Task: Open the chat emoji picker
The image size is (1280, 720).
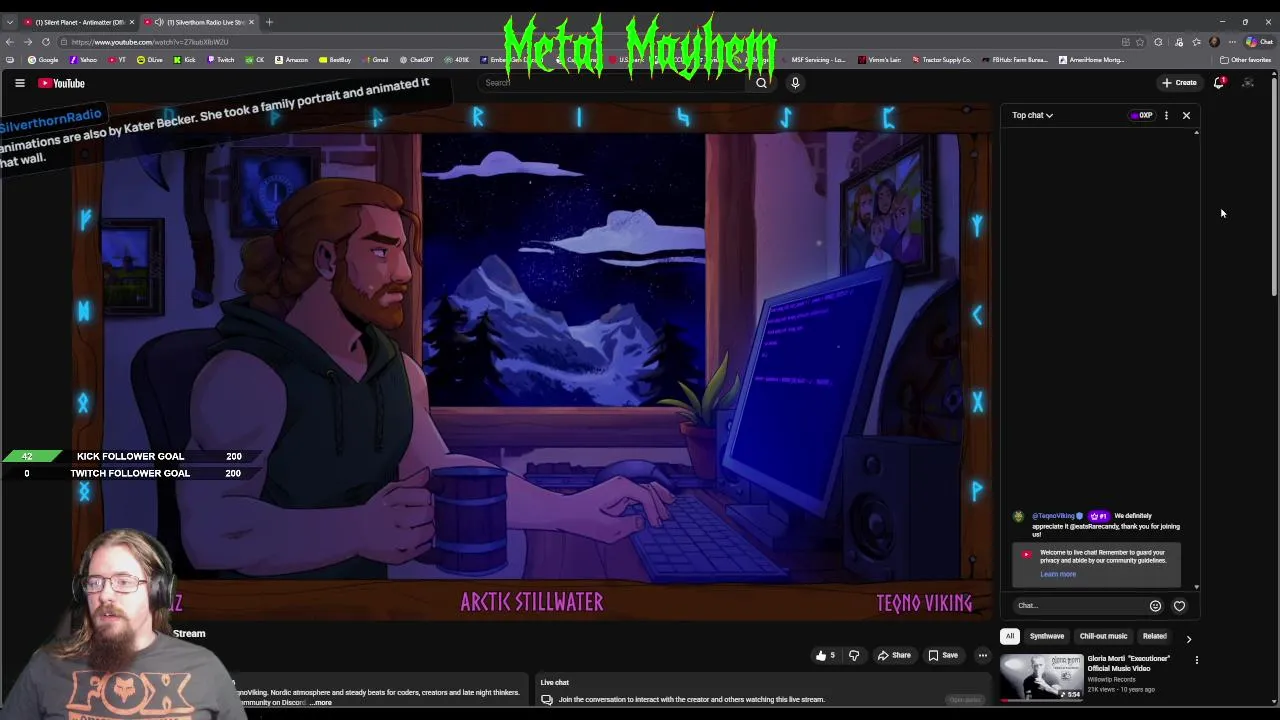Action: (1155, 605)
